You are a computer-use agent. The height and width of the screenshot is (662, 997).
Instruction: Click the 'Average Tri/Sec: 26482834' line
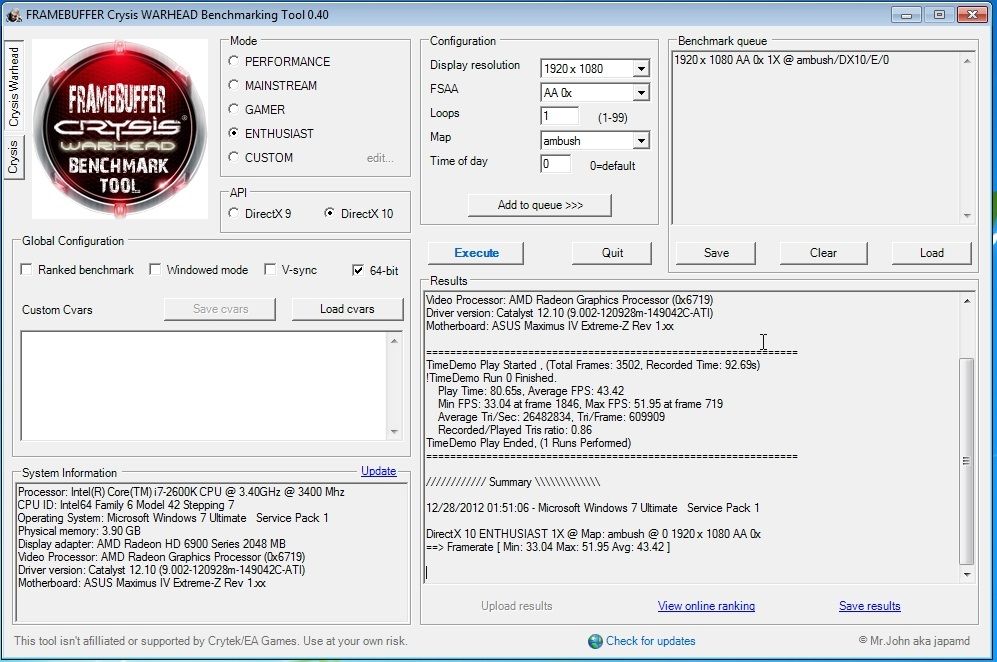point(551,417)
